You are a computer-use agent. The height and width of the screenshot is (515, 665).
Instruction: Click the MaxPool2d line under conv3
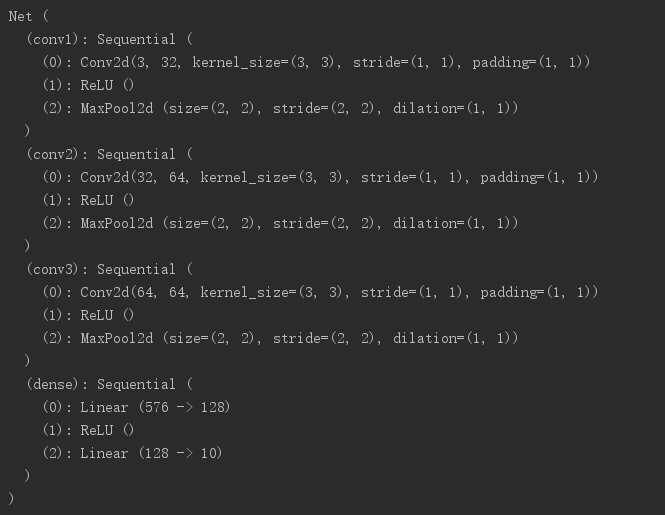pos(280,338)
